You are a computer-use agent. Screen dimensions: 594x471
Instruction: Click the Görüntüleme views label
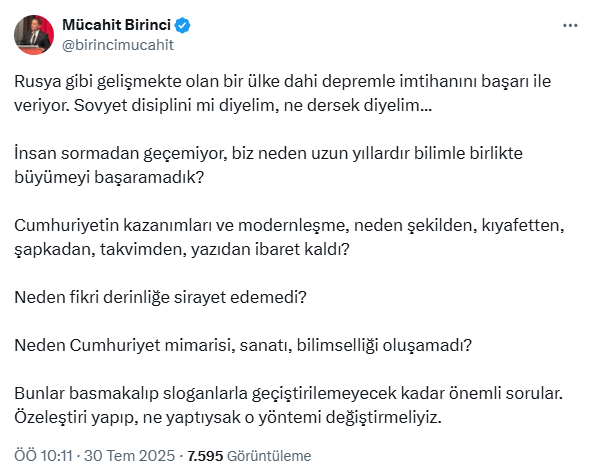(x=269, y=455)
